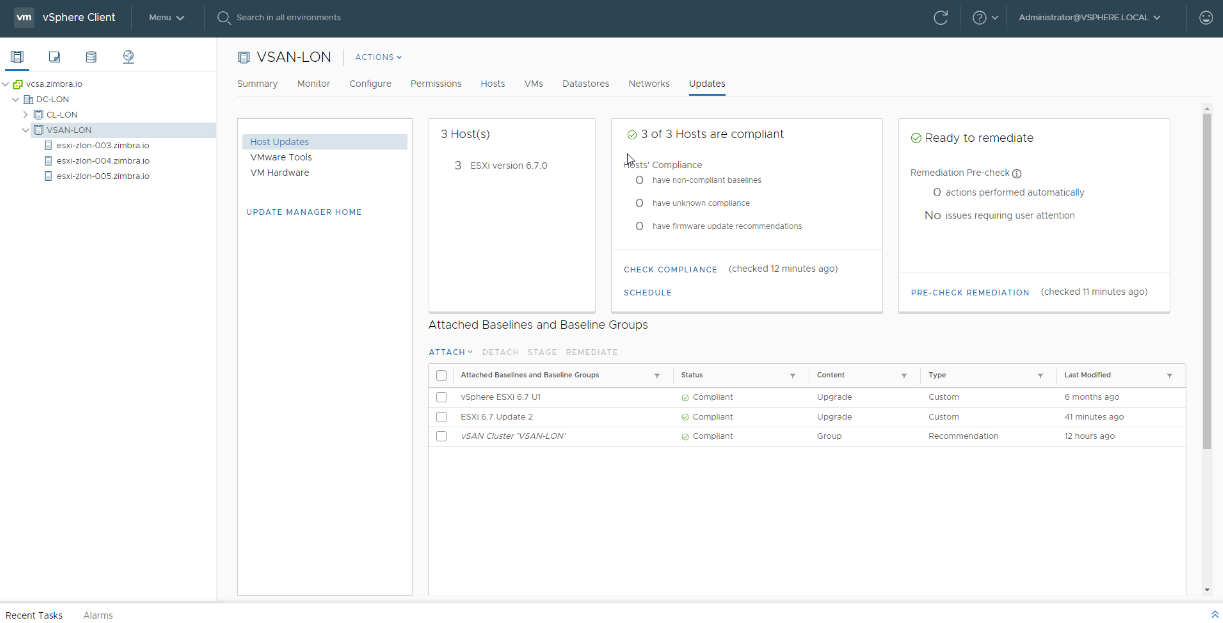Image resolution: width=1223 pixels, height=623 pixels.
Task: Click SCHEDULE link
Action: point(648,293)
